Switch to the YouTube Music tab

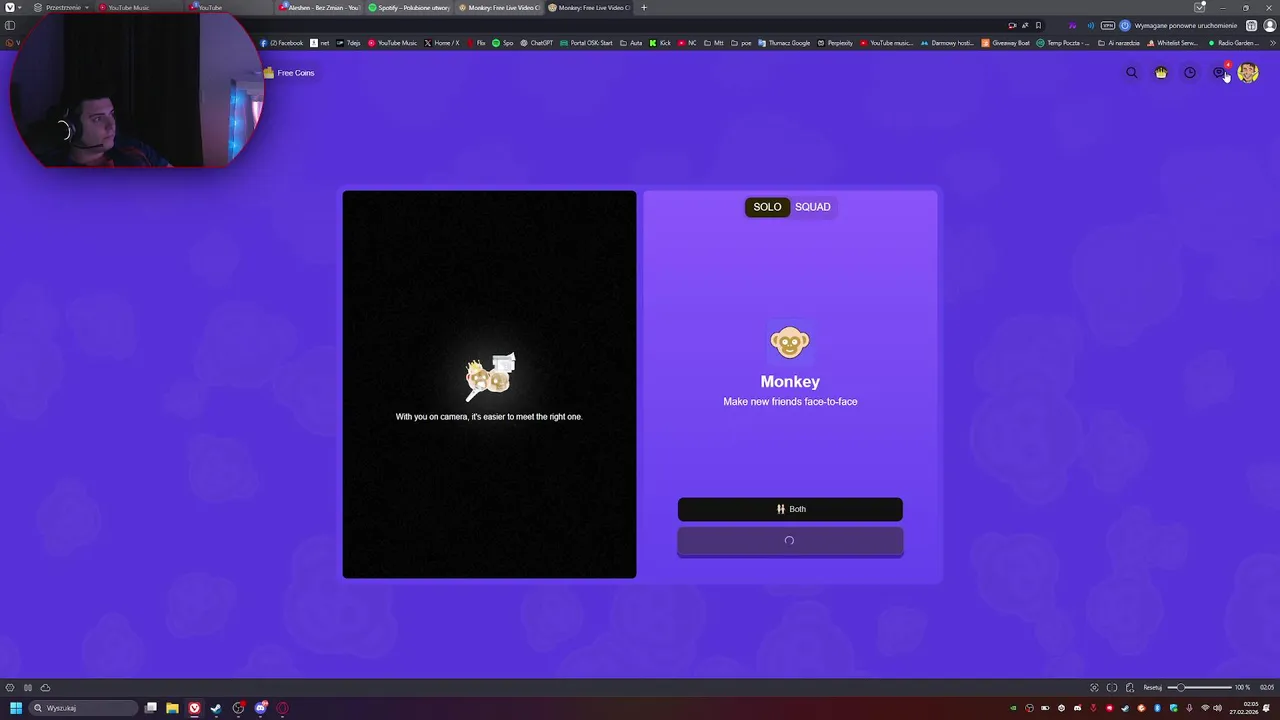[140, 7]
